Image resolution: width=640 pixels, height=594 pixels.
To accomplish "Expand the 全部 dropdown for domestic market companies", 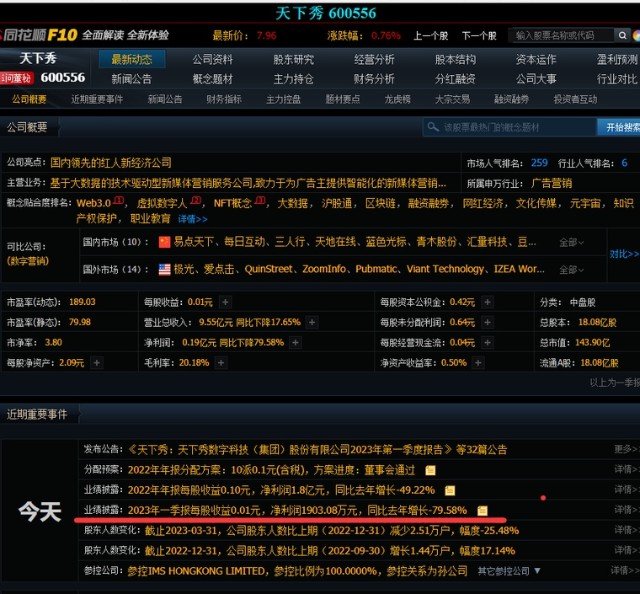I will pos(573,242).
